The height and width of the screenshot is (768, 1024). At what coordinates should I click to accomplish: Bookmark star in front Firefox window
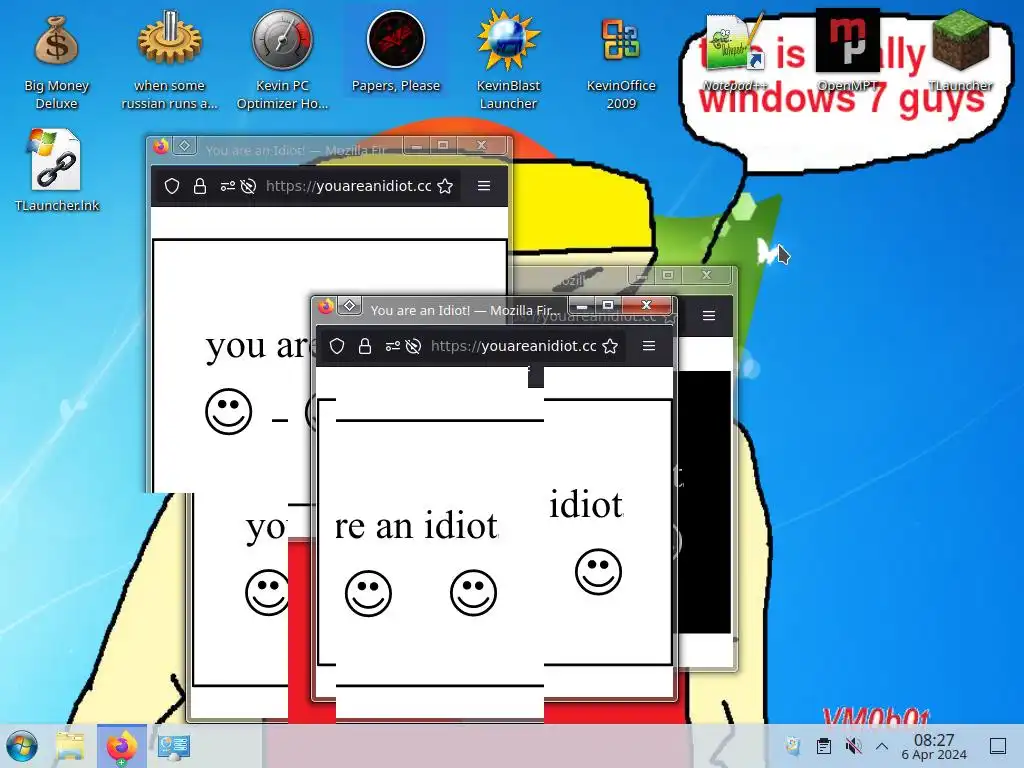[610, 346]
